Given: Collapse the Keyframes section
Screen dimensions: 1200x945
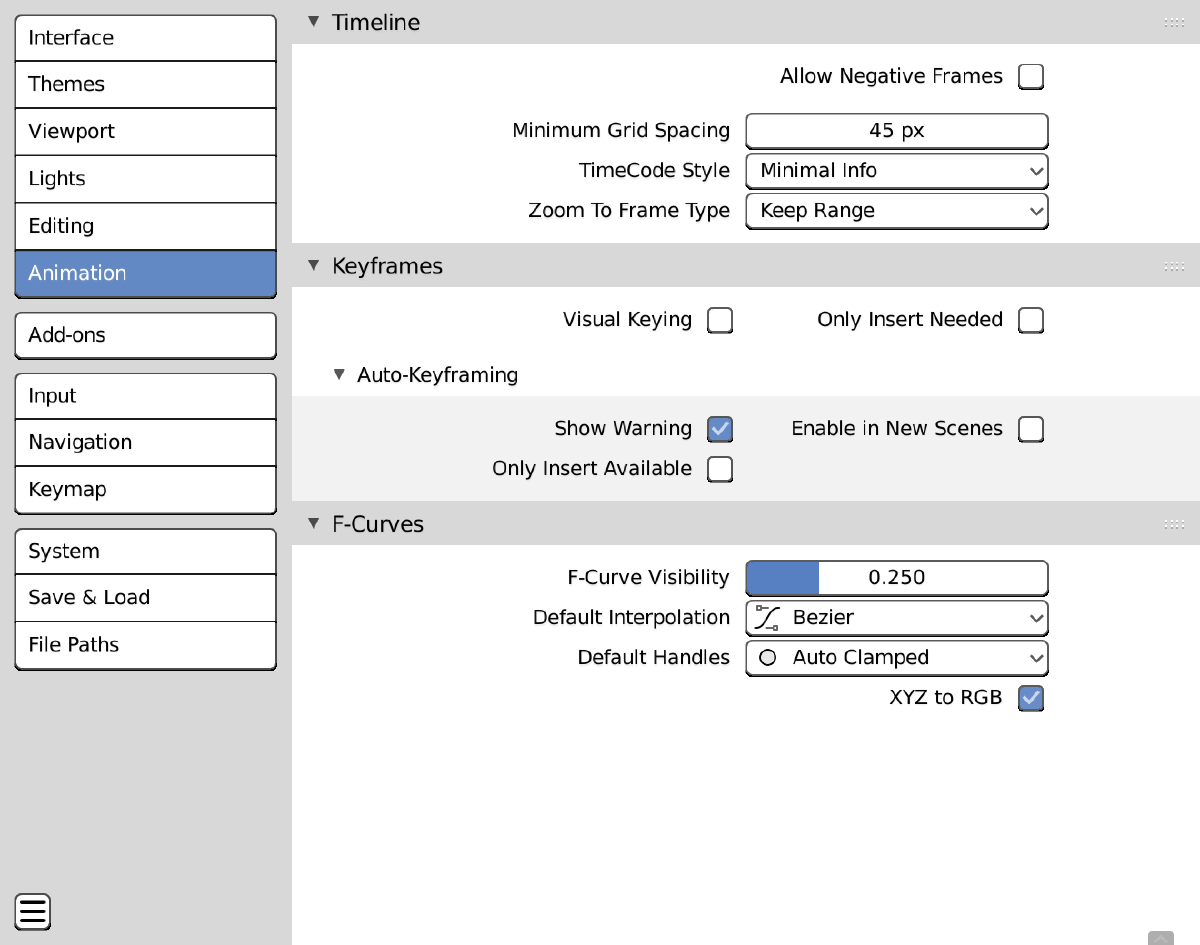Looking at the screenshot, I should tap(314, 266).
